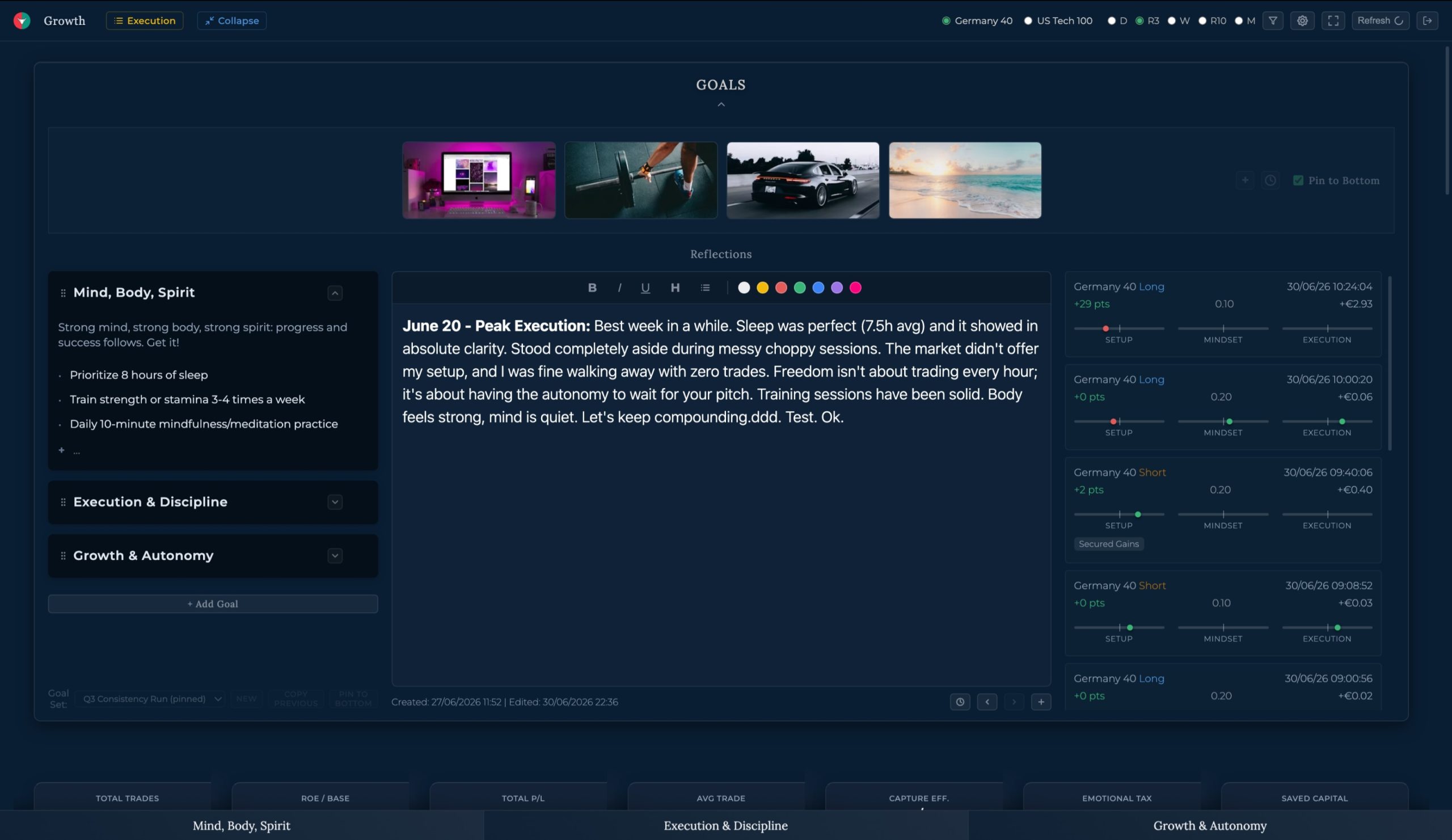Collapse the Mind, Body, Spirit goal card

335,293
